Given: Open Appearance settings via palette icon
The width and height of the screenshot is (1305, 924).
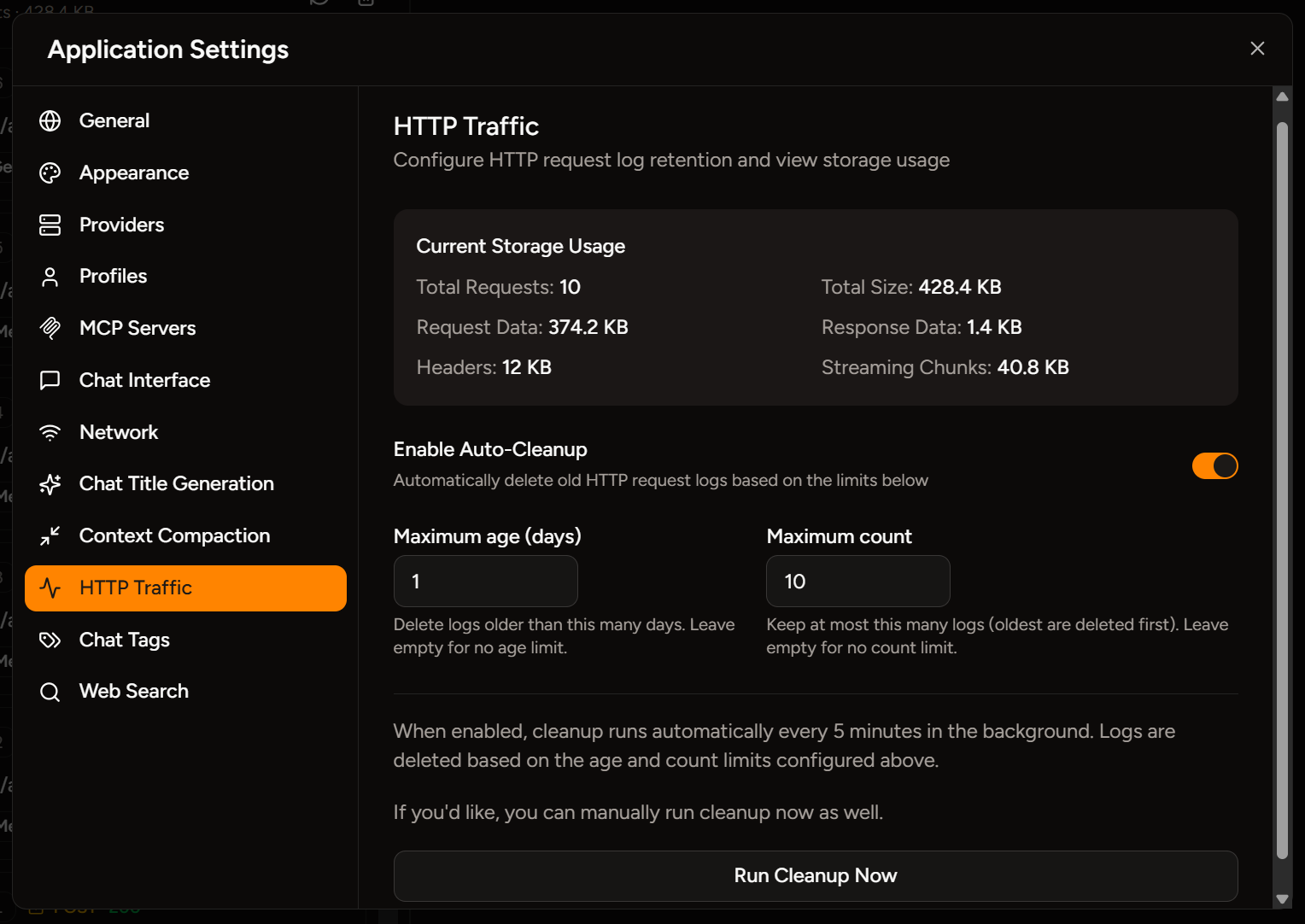Looking at the screenshot, I should 50,173.
